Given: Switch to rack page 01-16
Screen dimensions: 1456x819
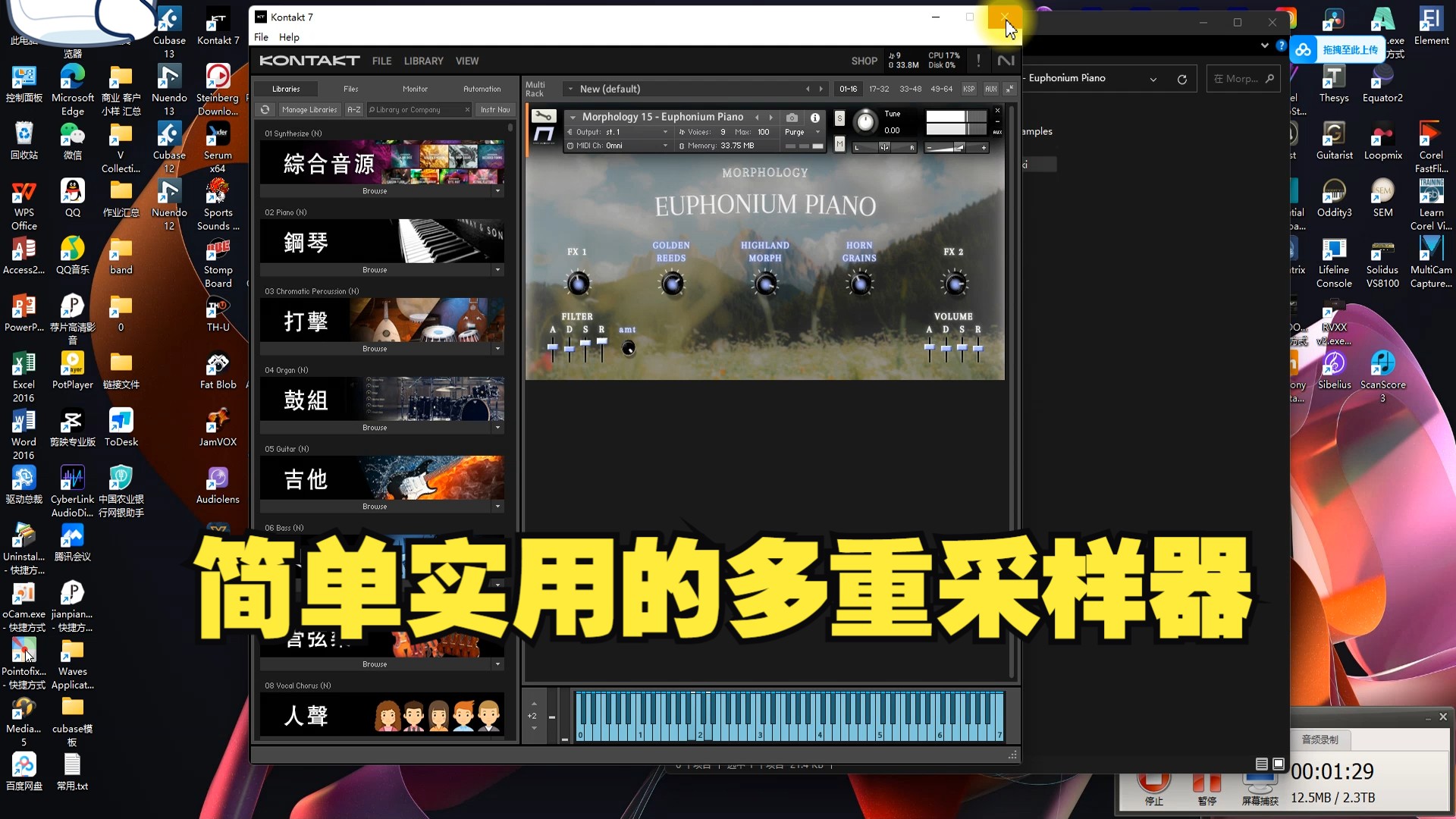Looking at the screenshot, I should [848, 89].
